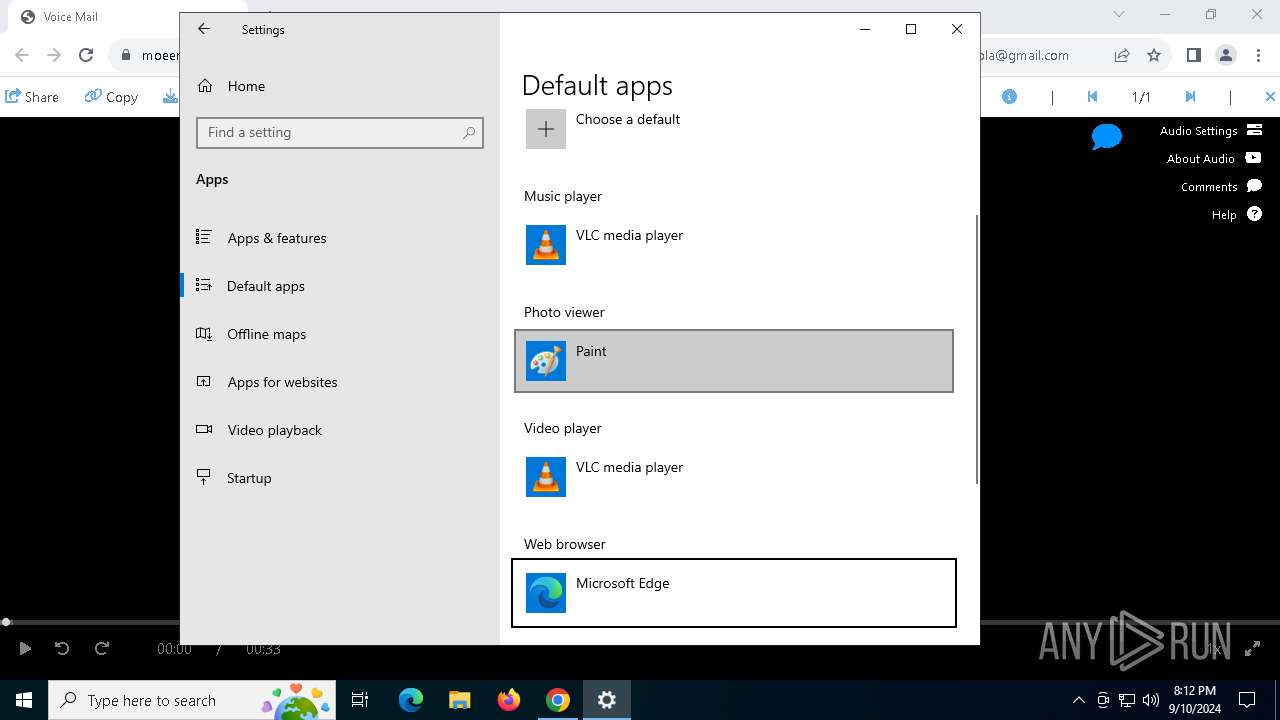The height and width of the screenshot is (720, 1280).
Task: Toggle fullscreen in the audio player
Action: [x=1252, y=649]
